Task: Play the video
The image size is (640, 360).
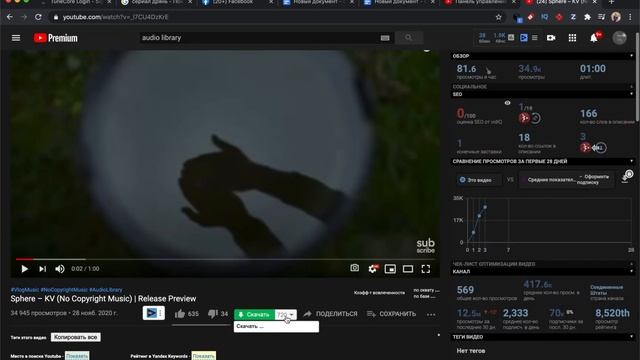Action: pyautogui.click(x=24, y=269)
